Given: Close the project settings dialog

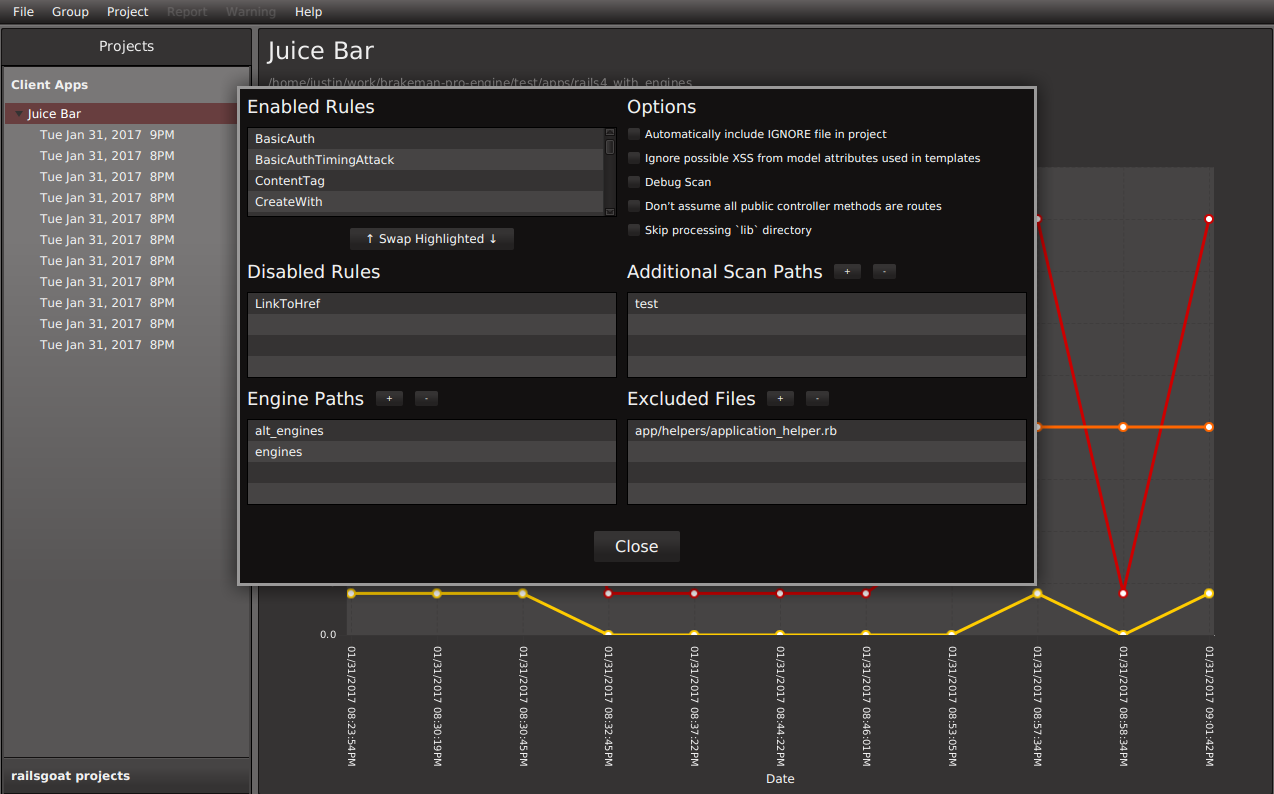Looking at the screenshot, I should [637, 547].
